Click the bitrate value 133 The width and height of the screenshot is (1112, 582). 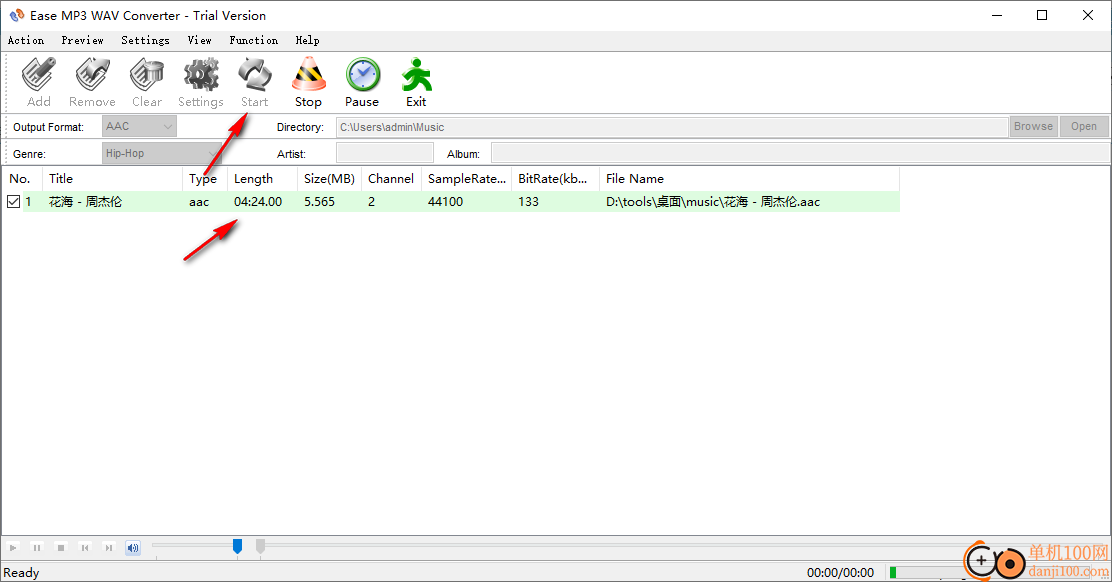(x=528, y=202)
